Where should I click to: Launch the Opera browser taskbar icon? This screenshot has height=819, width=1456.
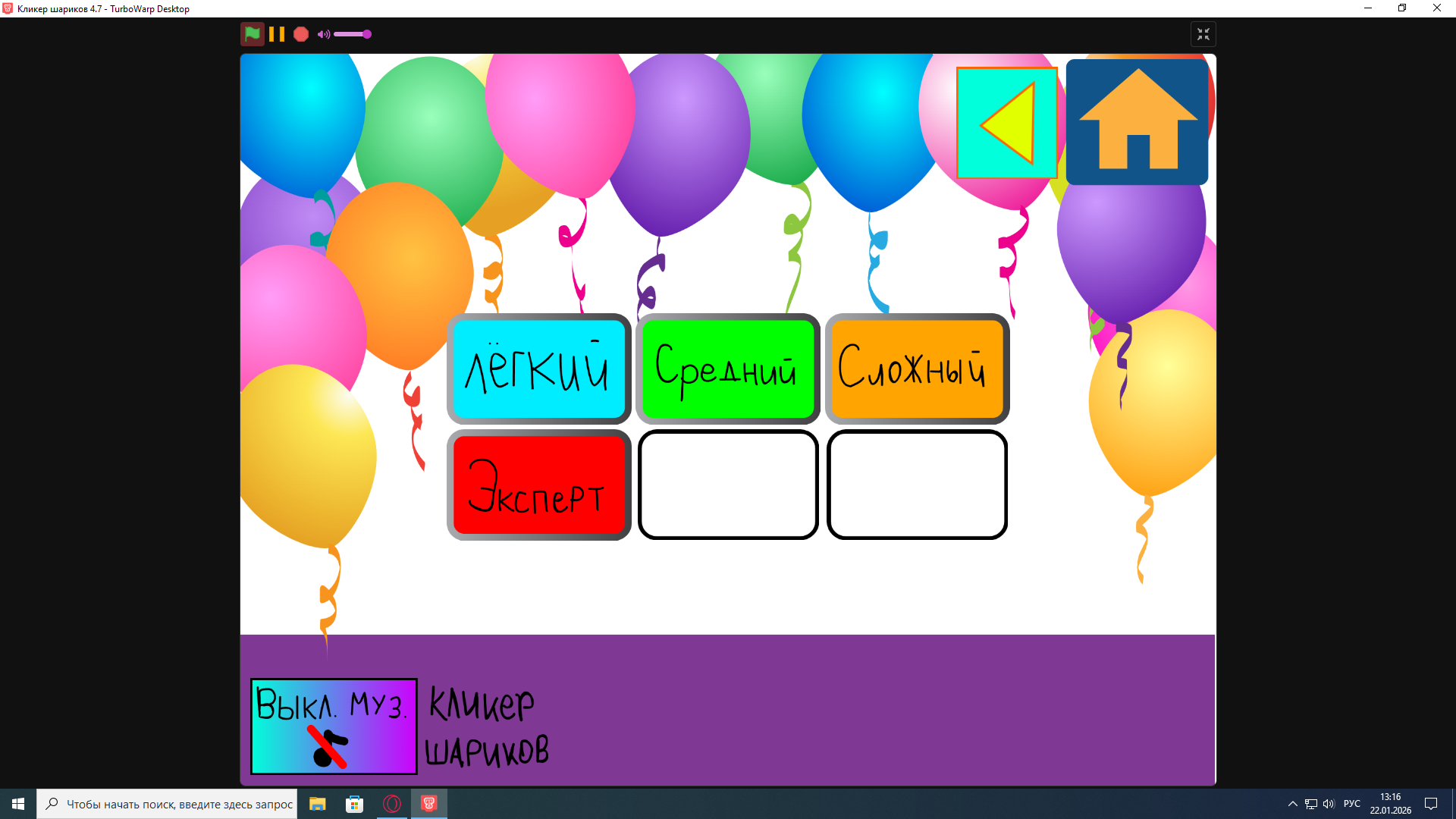[392, 804]
